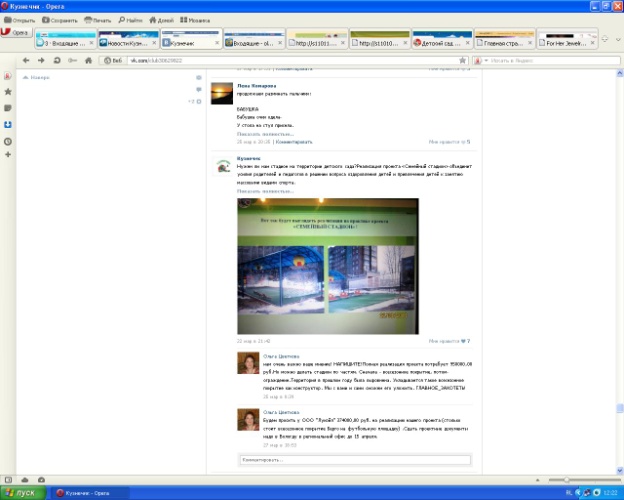Screen dimensions: 624x500
Task: Click the vk.com address field
Action: (292, 61)
